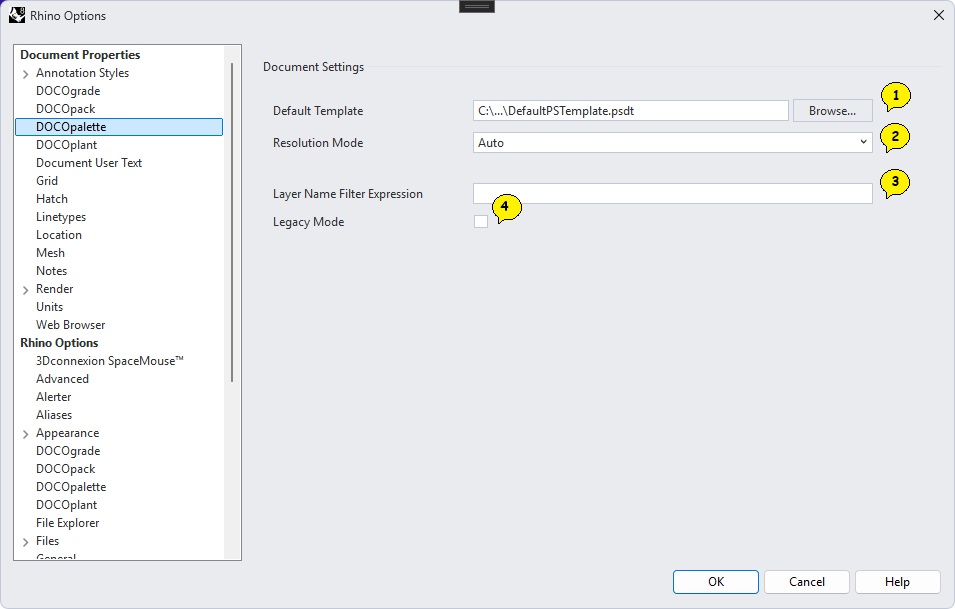This screenshot has height=609, width=955.
Task: Click the Rhino icon in the title bar
Action: click(17, 15)
